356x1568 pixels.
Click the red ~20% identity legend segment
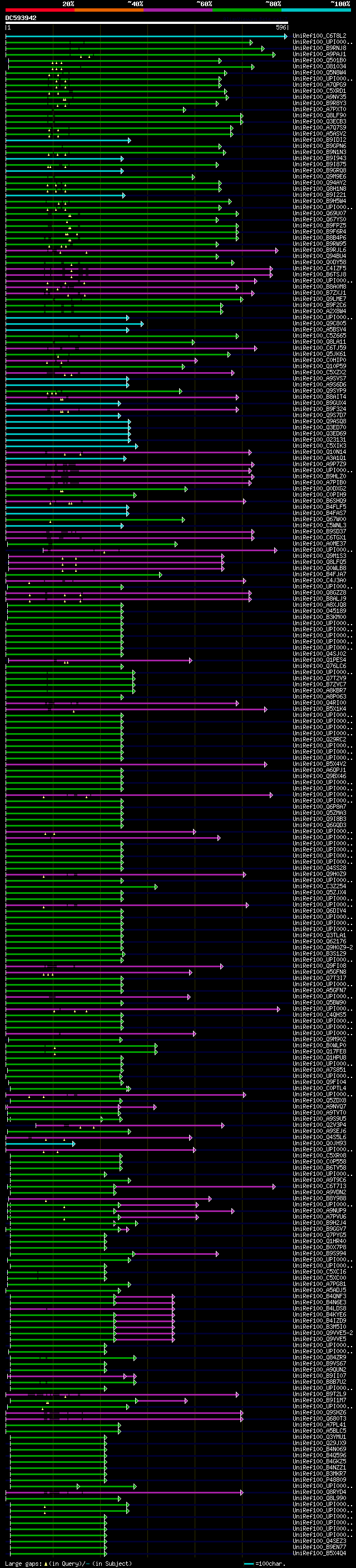coord(39,10)
